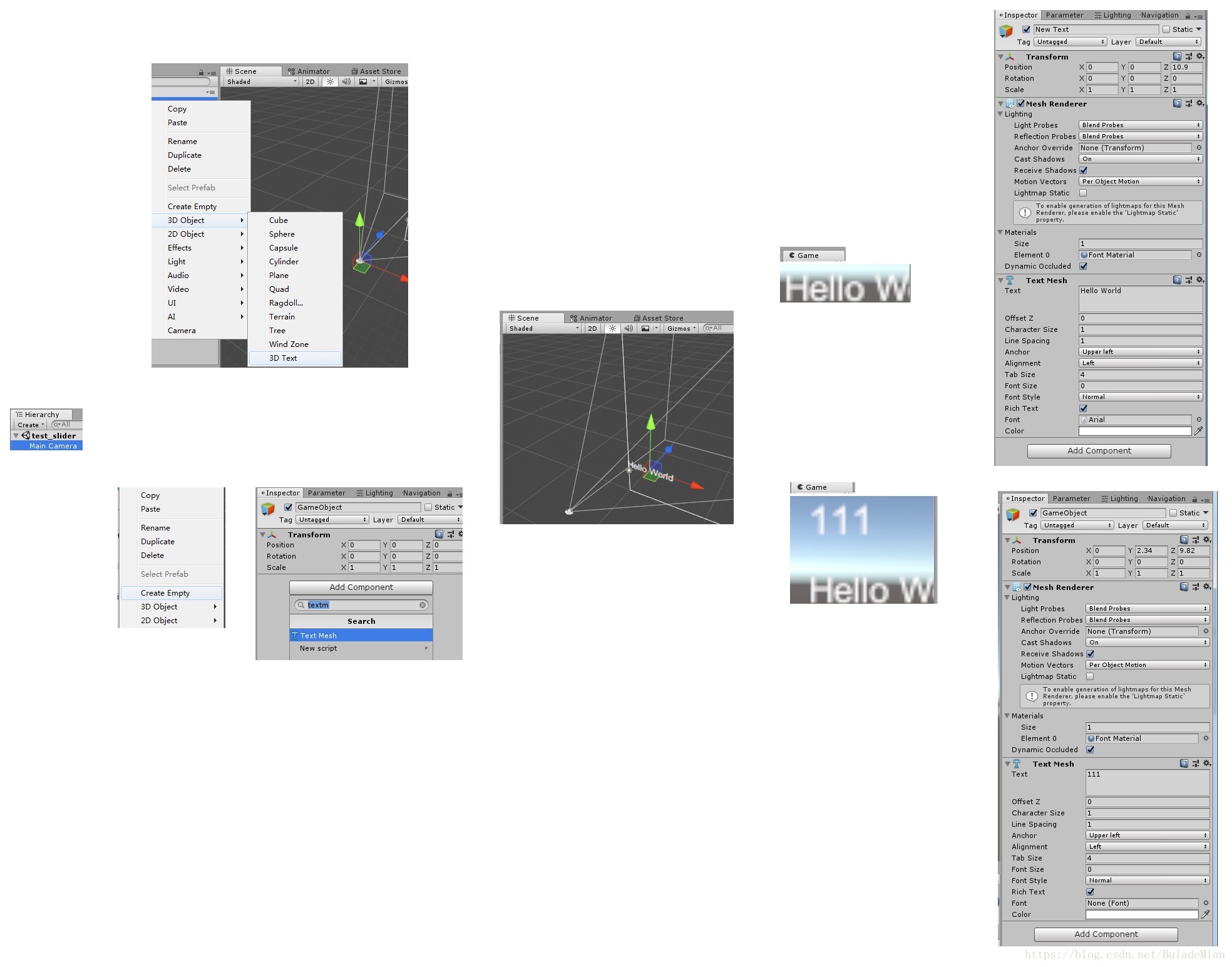Open Lighting tab in top-right Inspector
The height and width of the screenshot is (967, 1232).
click(1113, 15)
